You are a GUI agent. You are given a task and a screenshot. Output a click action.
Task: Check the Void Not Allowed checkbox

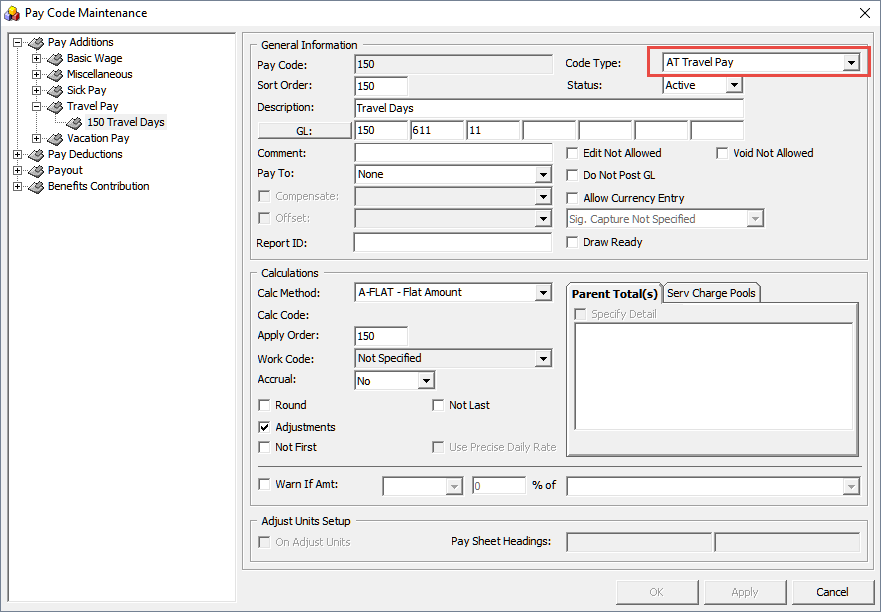pyautogui.click(x=722, y=153)
